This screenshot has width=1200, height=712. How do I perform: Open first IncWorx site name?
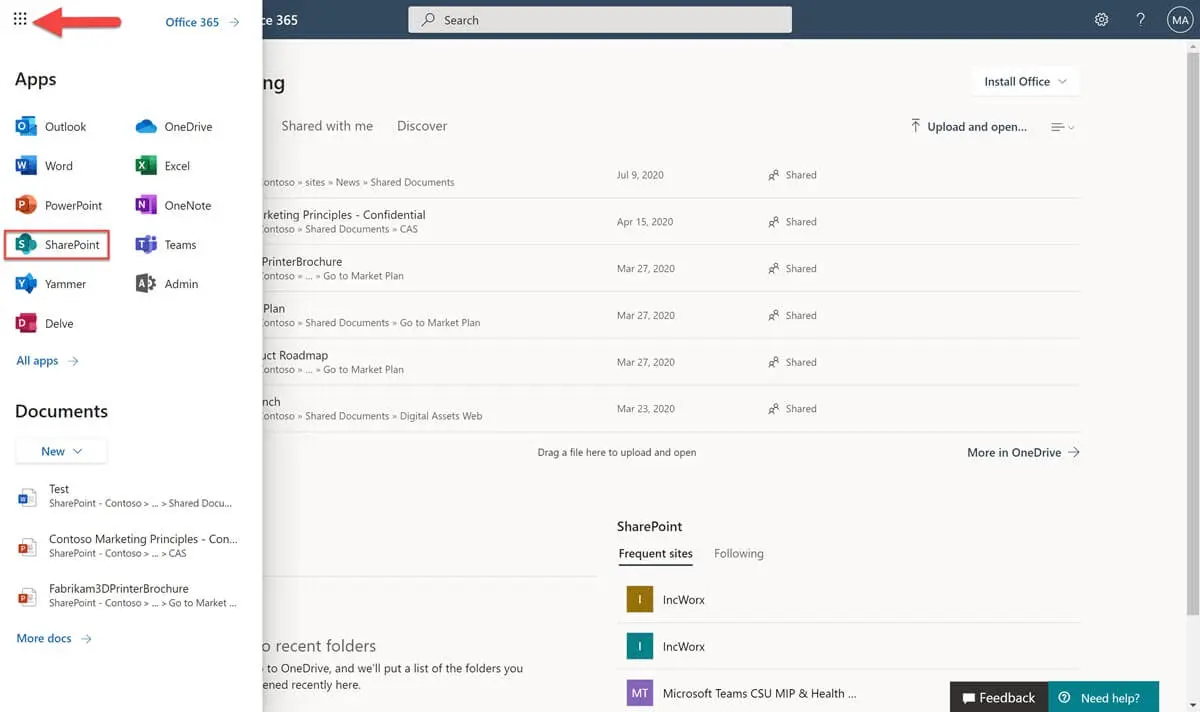[684, 600]
